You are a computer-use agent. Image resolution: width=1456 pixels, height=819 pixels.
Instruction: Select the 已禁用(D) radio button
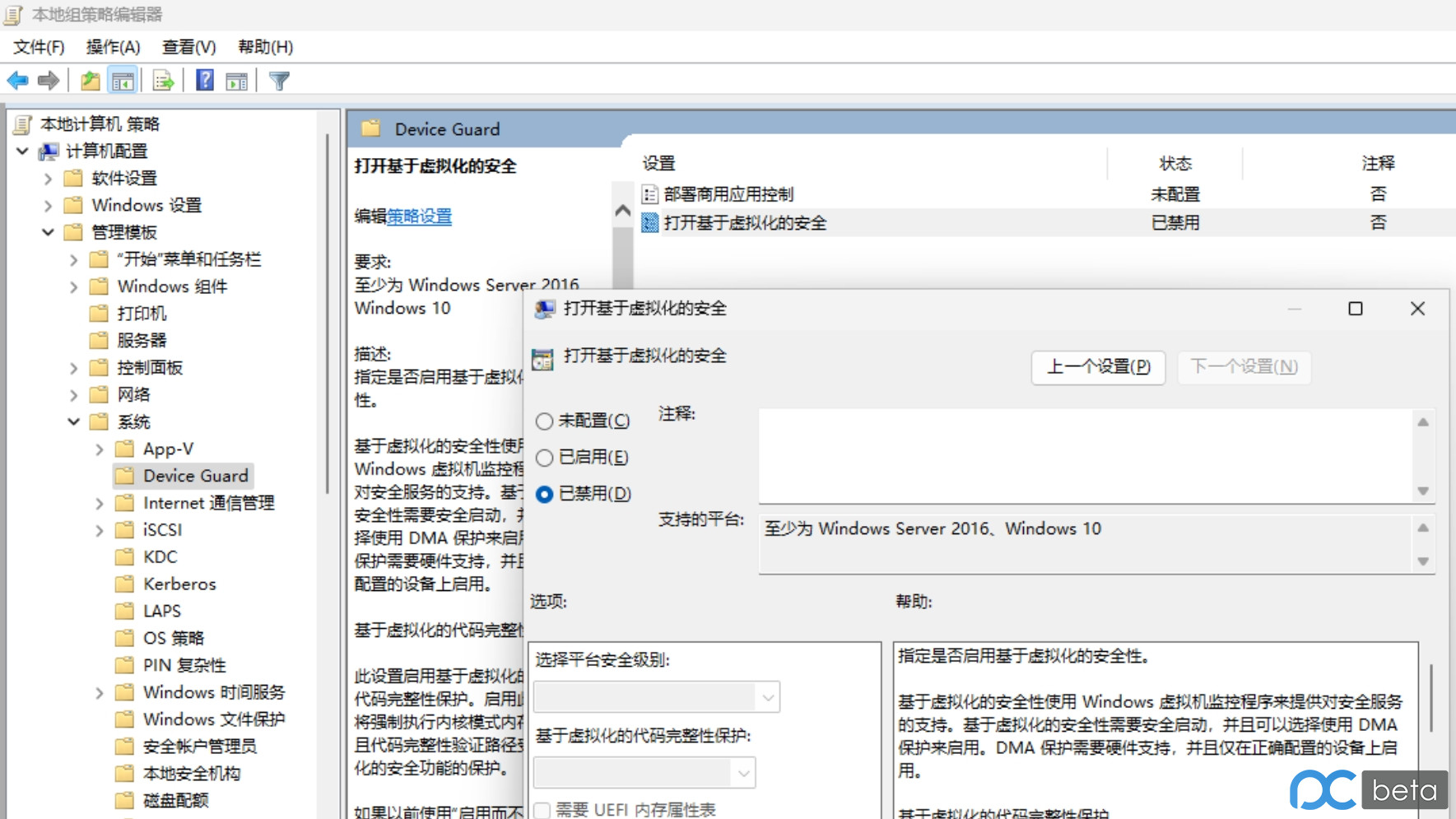544,494
